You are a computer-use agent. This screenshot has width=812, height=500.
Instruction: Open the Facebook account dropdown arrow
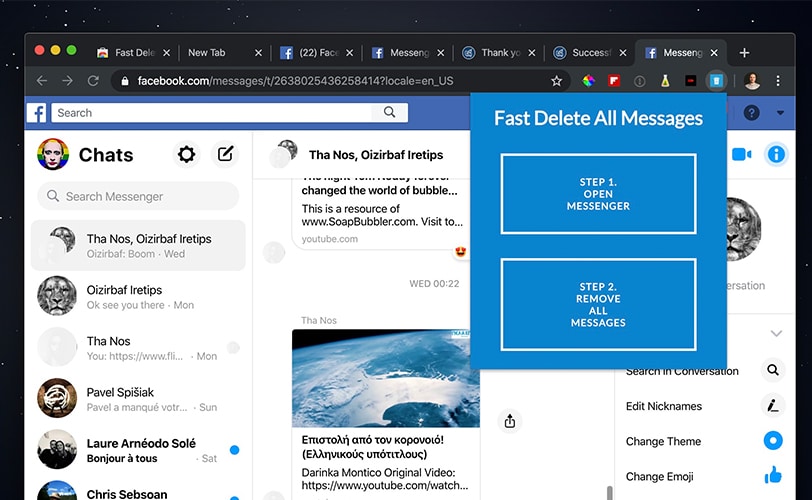[x=780, y=113]
